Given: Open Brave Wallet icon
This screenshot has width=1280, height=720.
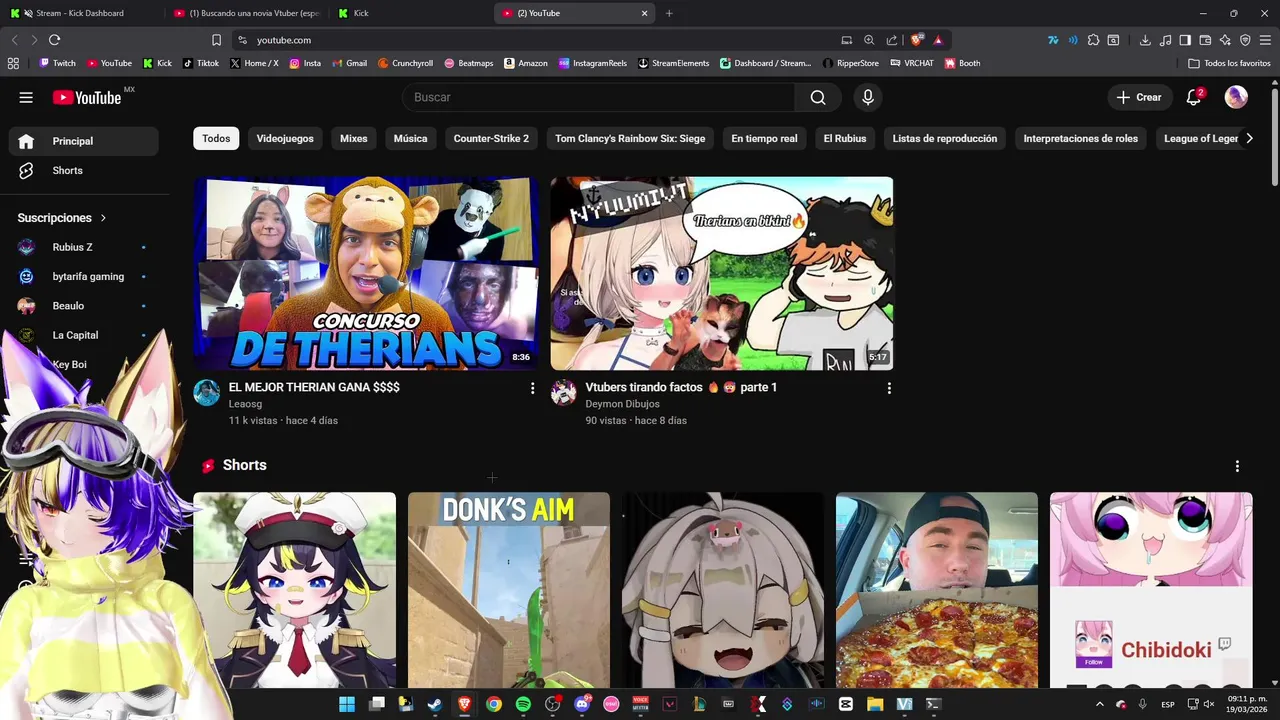Looking at the screenshot, I should pos(1205,40).
